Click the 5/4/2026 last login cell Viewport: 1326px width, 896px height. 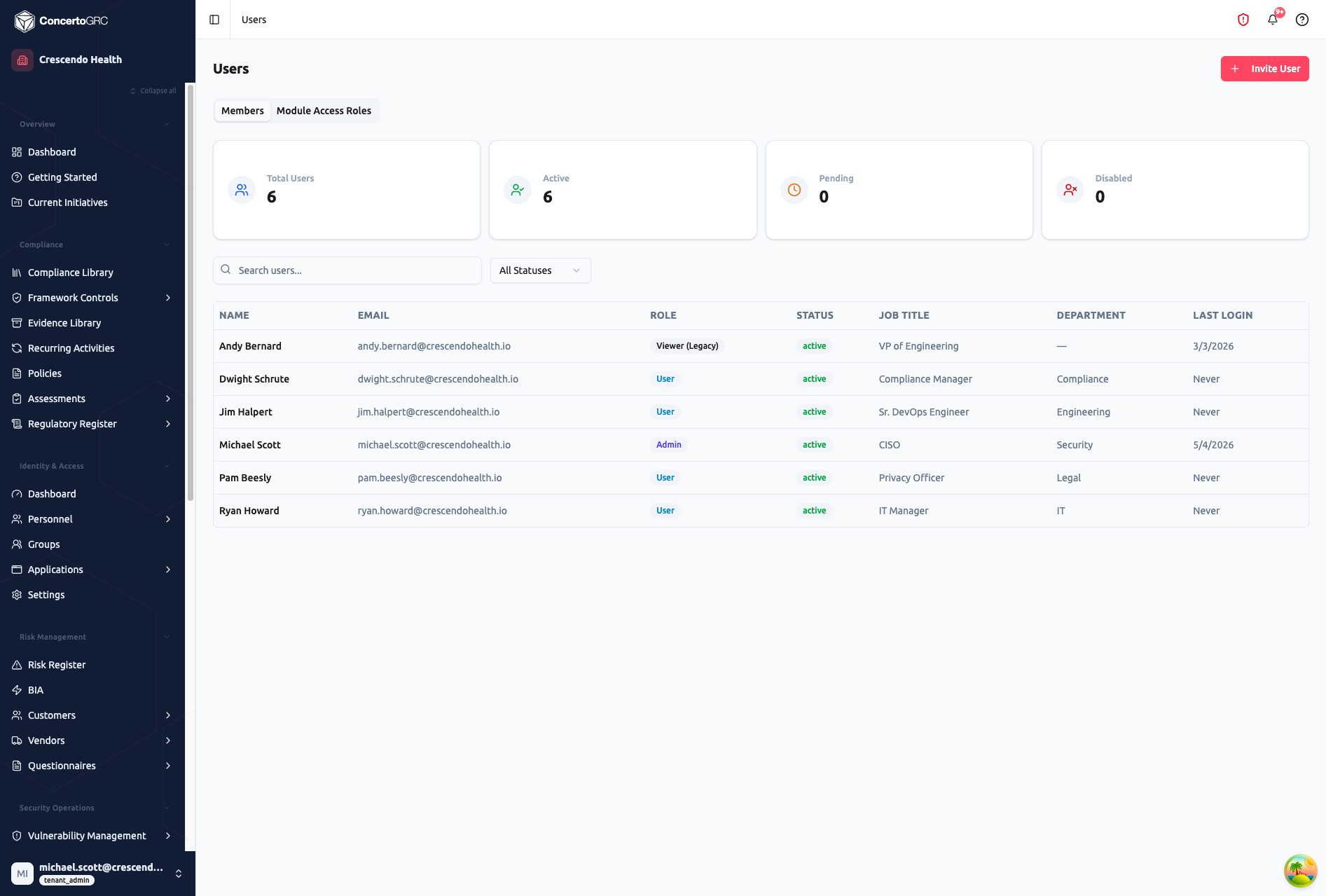pos(1213,445)
